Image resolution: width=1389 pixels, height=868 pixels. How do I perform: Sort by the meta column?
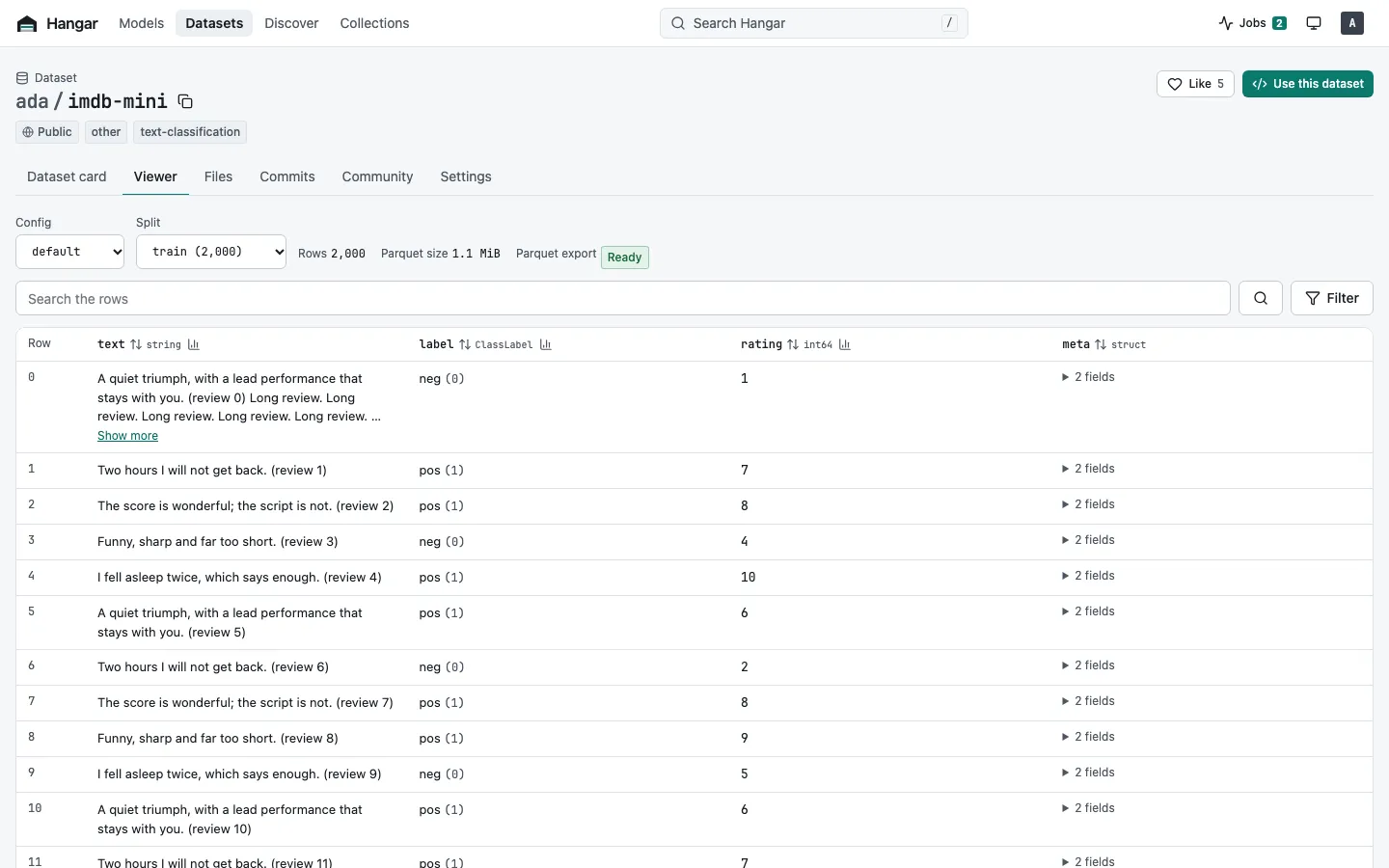(1101, 344)
